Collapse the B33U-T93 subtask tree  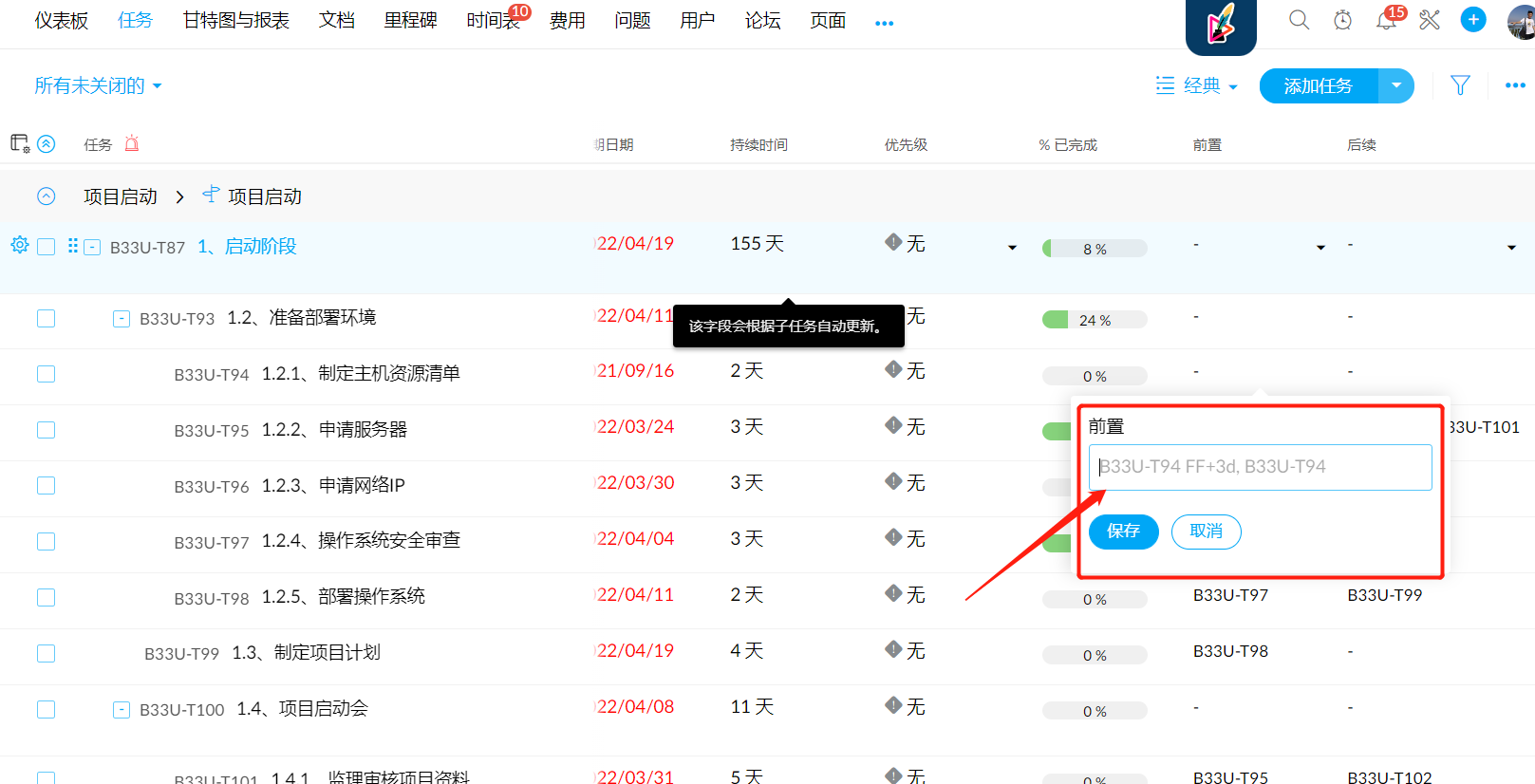122,319
